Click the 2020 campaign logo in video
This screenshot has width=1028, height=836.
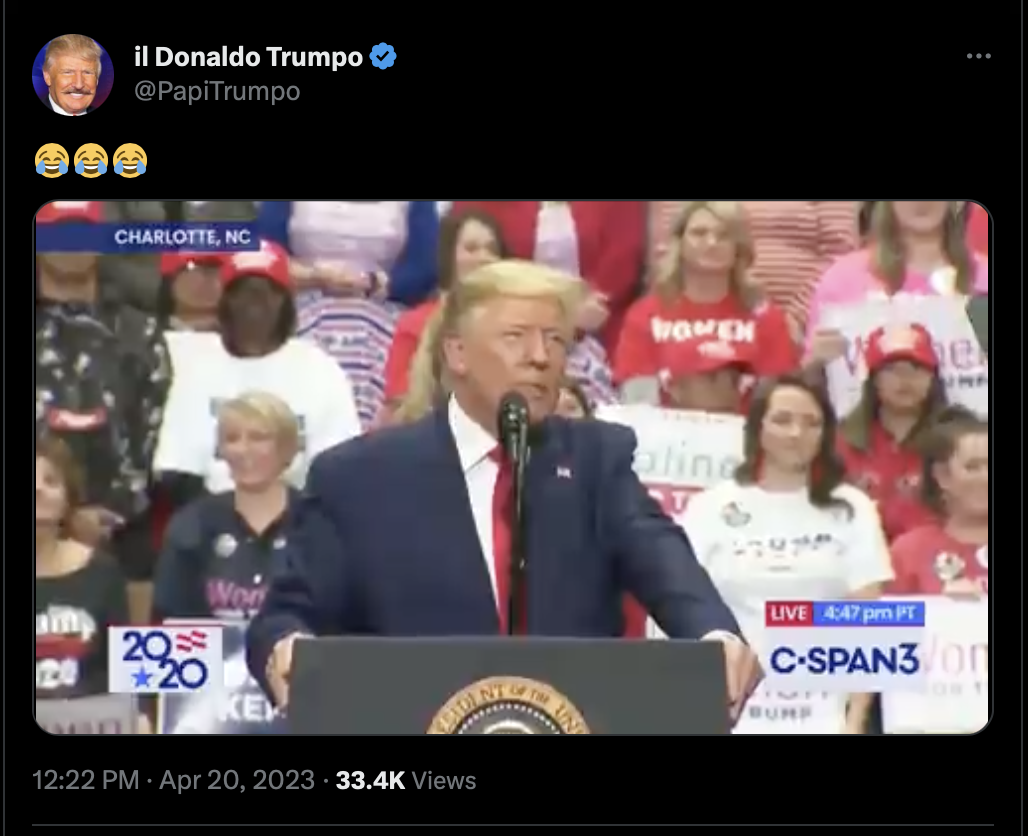pos(165,659)
